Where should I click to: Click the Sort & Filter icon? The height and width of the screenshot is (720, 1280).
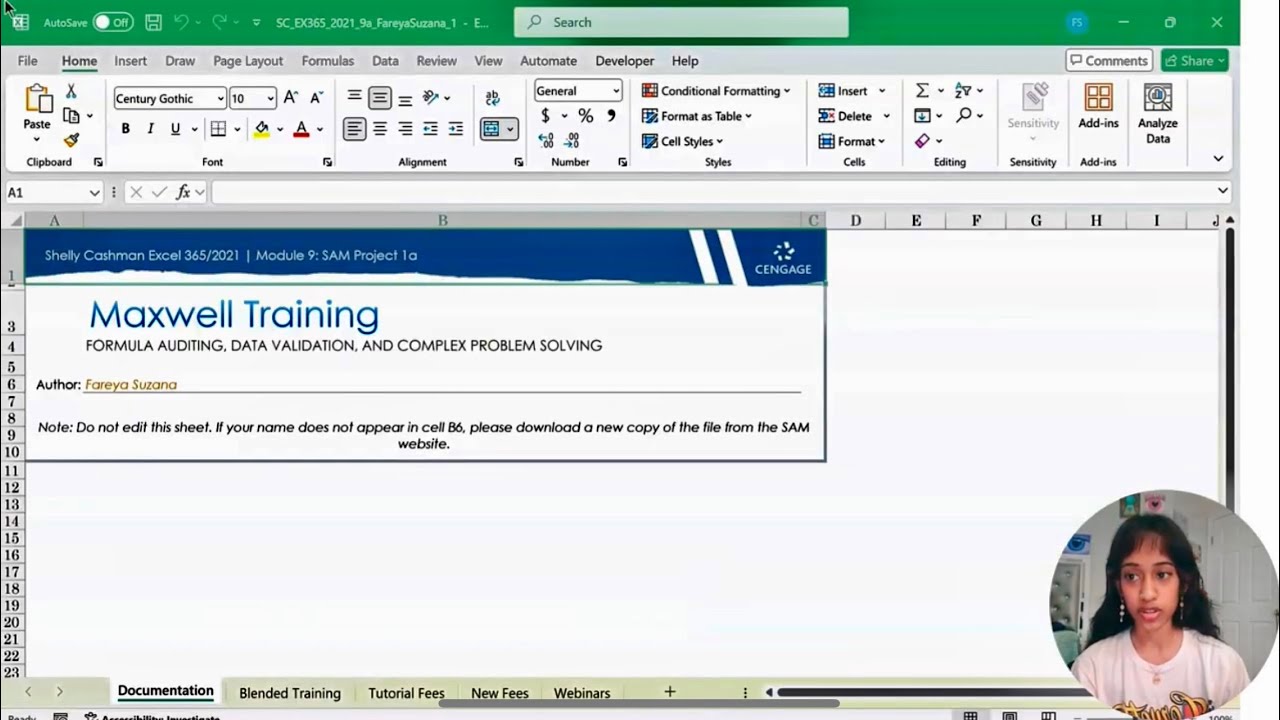click(963, 91)
